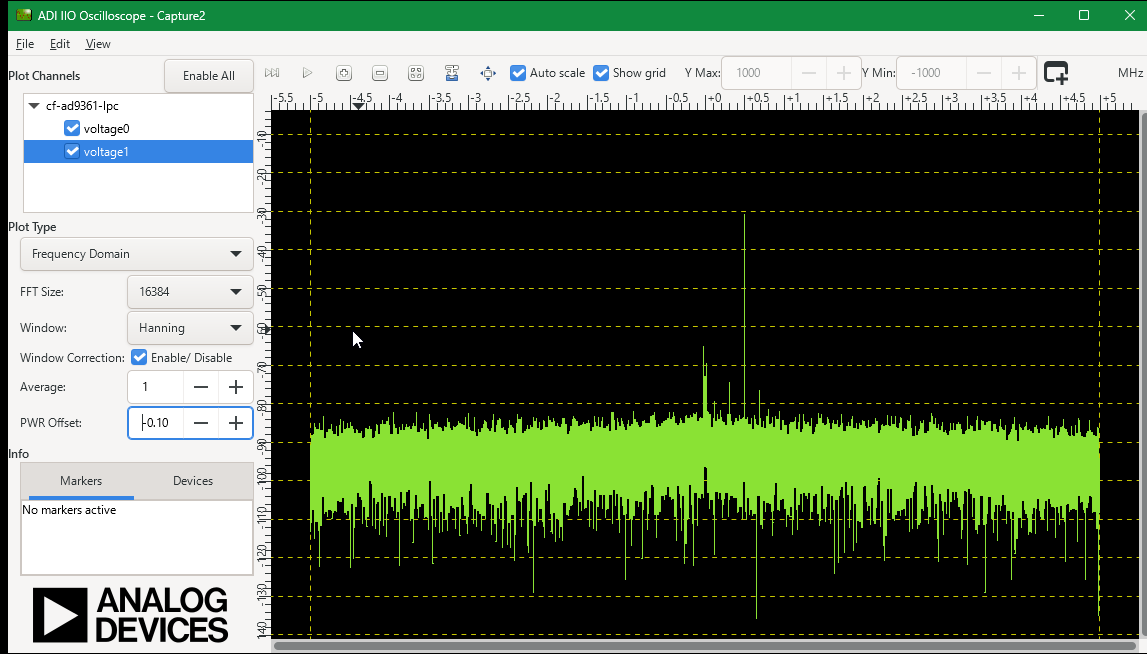Open the Window dropdown showing Hanning

click(x=190, y=328)
